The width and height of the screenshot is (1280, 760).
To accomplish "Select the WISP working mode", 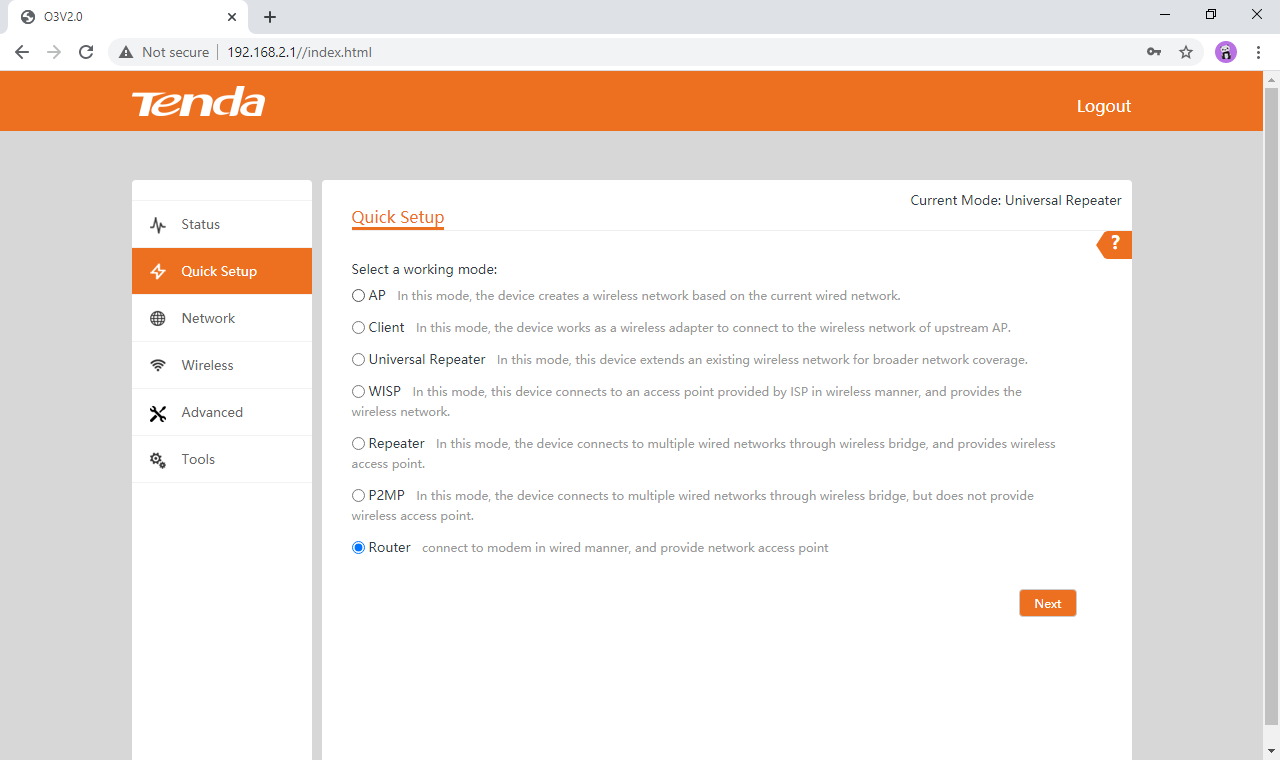I will (x=358, y=392).
